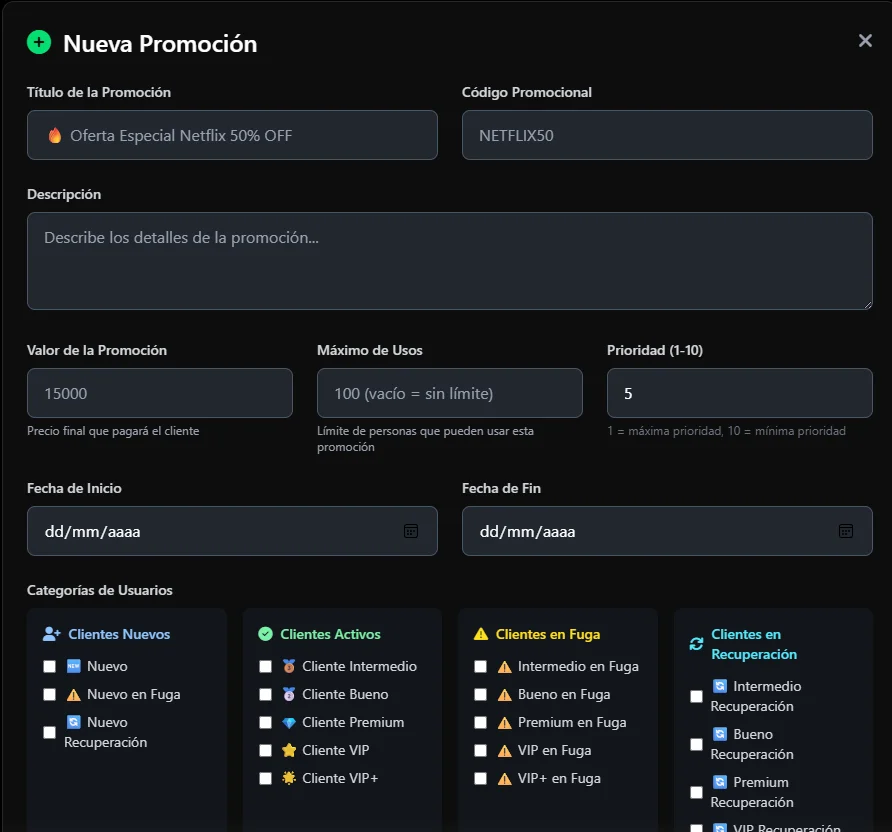
Task: Enable the Cliente VIP checkbox
Action: pos(265,751)
